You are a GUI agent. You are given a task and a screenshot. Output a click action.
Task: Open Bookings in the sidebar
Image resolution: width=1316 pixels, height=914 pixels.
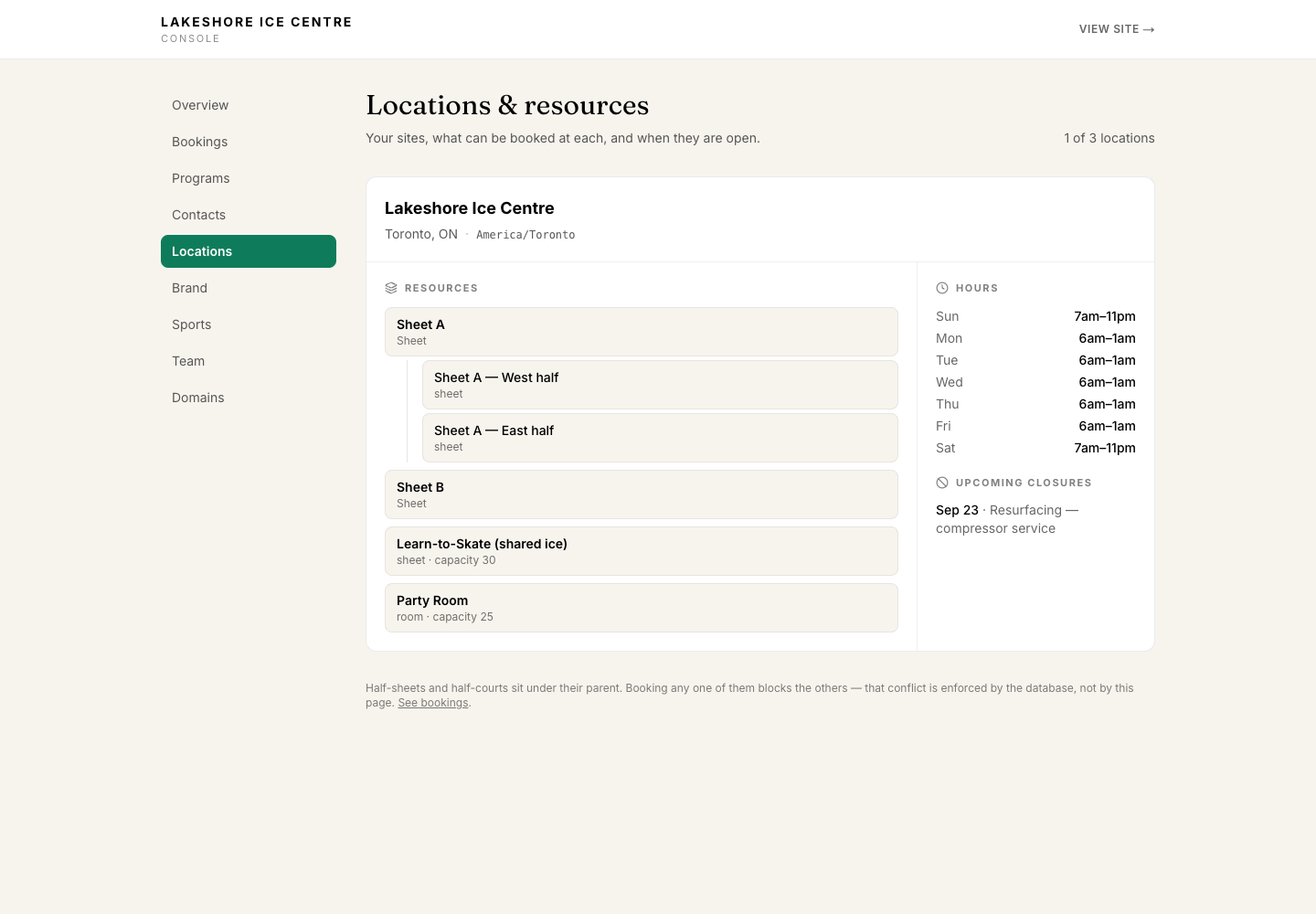pos(249,142)
